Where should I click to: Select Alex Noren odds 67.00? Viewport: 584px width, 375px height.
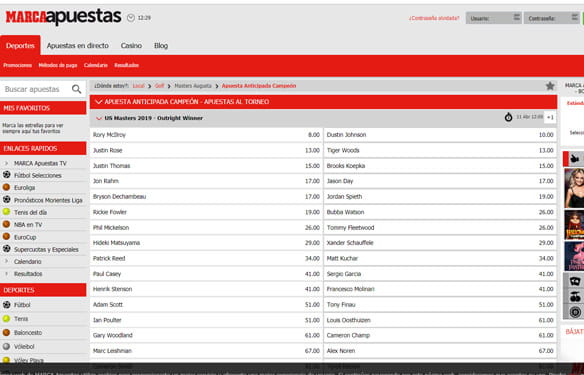(x=440, y=351)
